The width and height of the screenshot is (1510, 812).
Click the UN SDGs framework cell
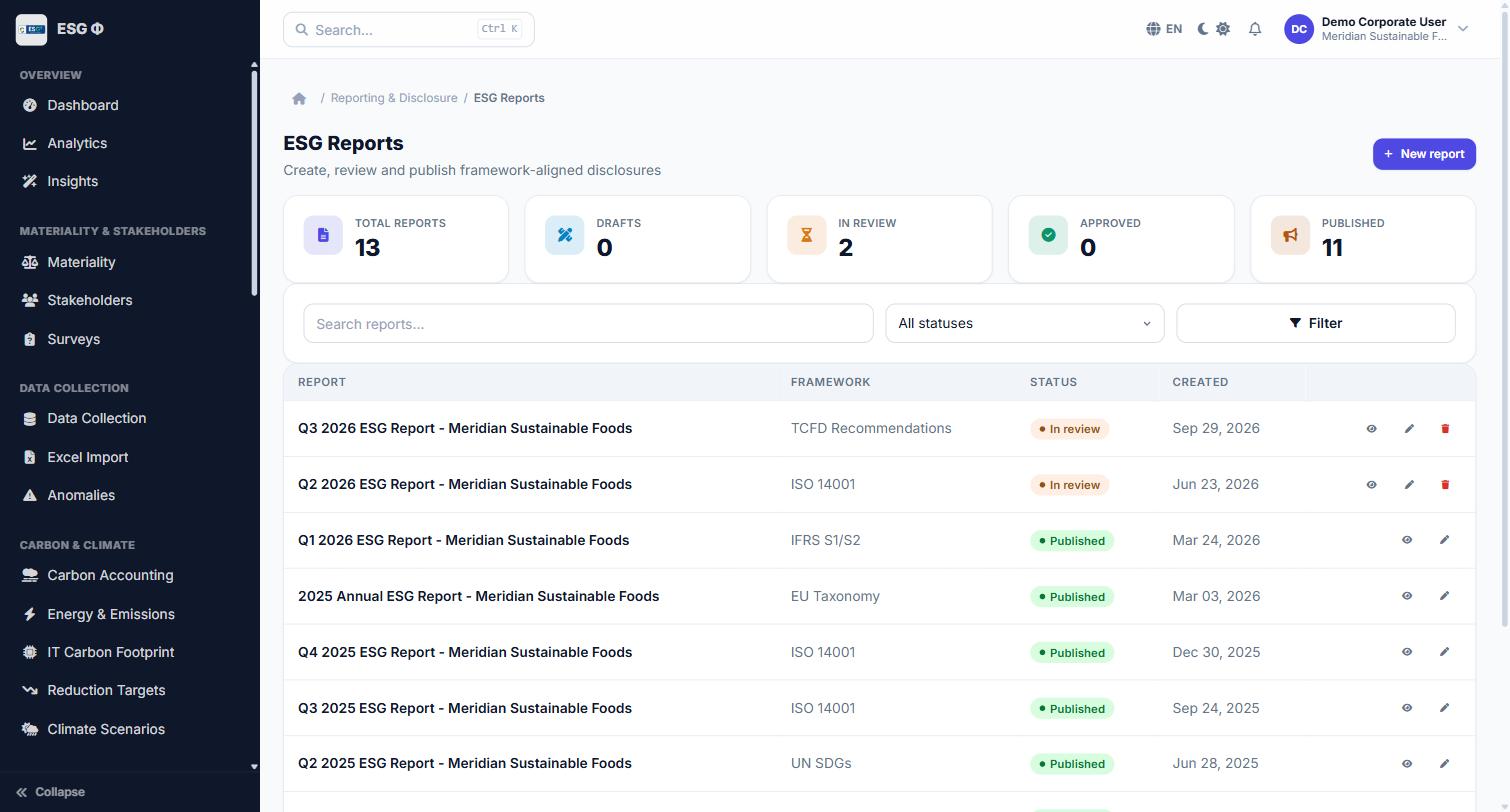pyautogui.click(x=821, y=763)
